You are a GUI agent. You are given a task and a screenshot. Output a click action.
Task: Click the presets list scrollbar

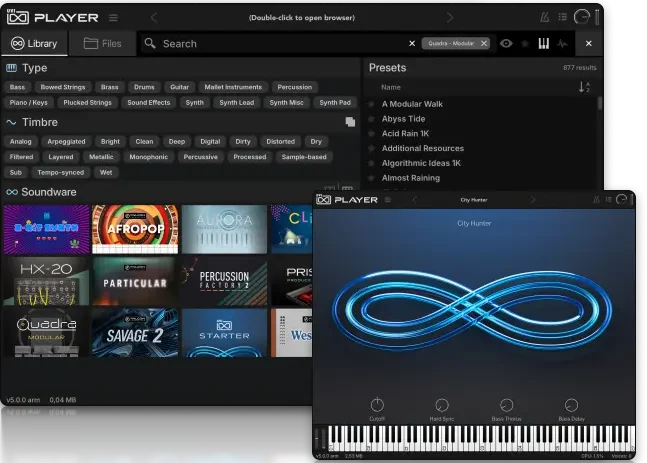pyautogui.click(x=600, y=103)
